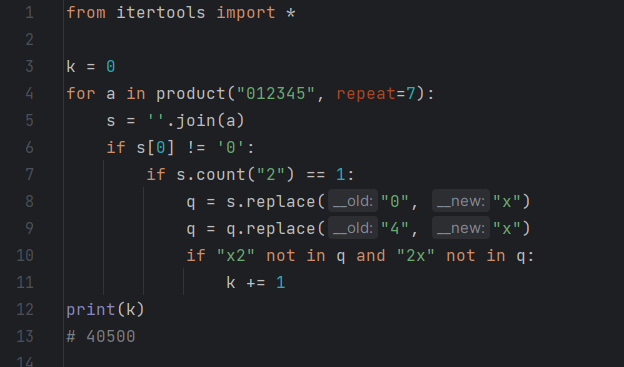Place cursor on the word itertools
624x367 pixels.
[x=161, y=12]
